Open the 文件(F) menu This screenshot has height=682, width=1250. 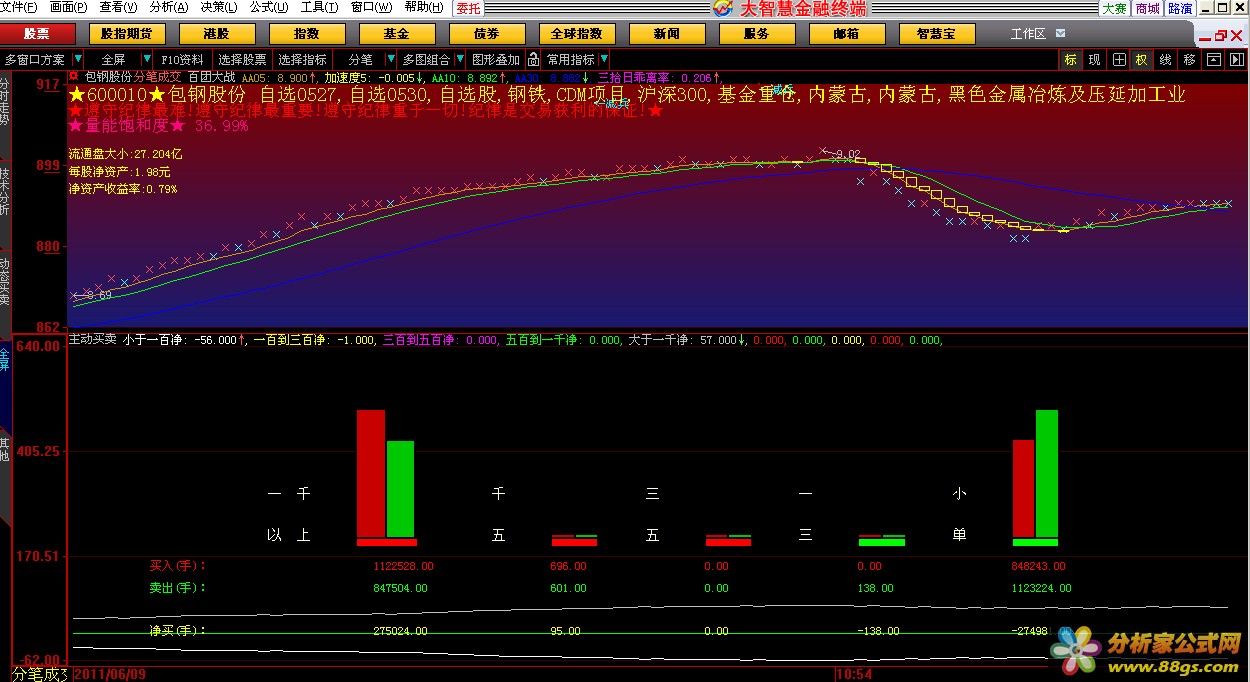(x=20, y=8)
